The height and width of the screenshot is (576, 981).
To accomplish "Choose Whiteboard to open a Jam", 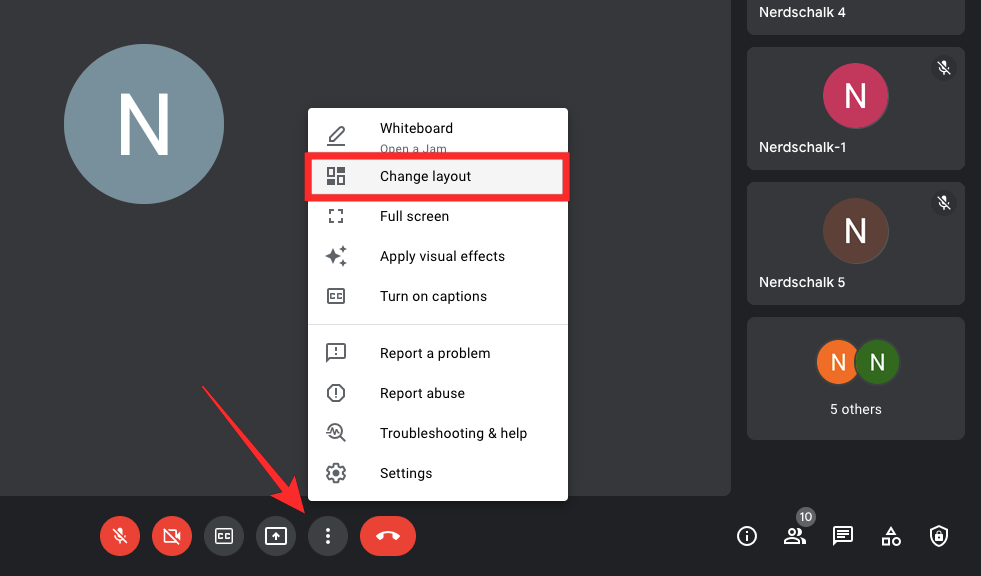I will click(x=416, y=128).
